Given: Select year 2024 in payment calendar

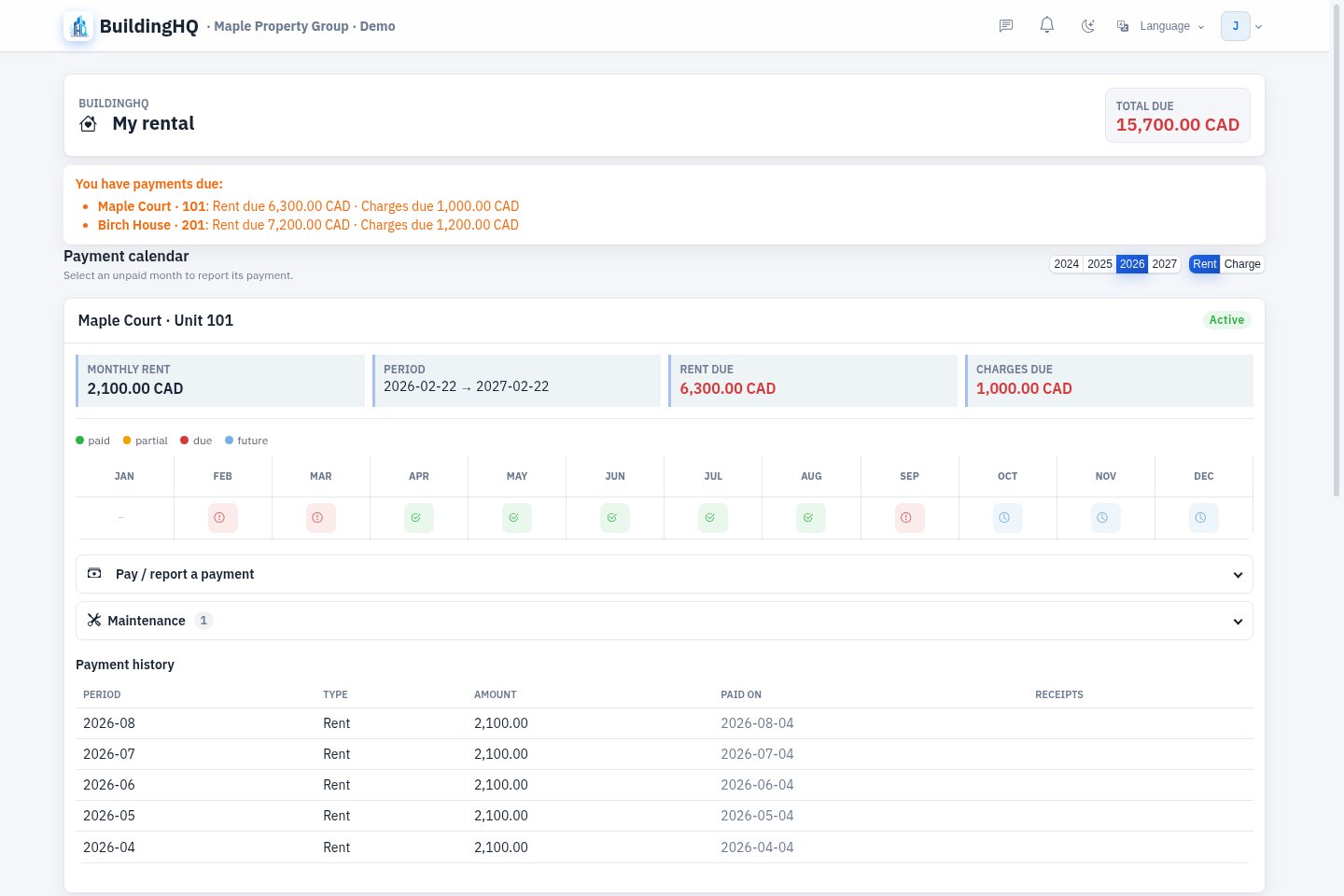Looking at the screenshot, I should [x=1067, y=264].
